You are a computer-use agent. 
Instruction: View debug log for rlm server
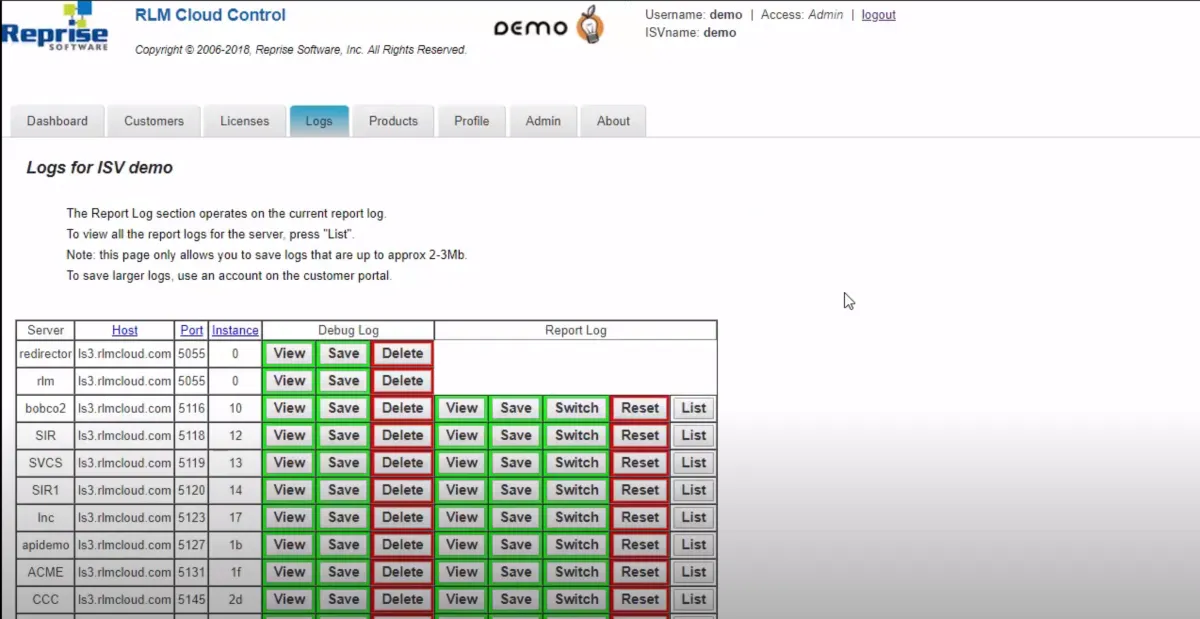pos(289,380)
